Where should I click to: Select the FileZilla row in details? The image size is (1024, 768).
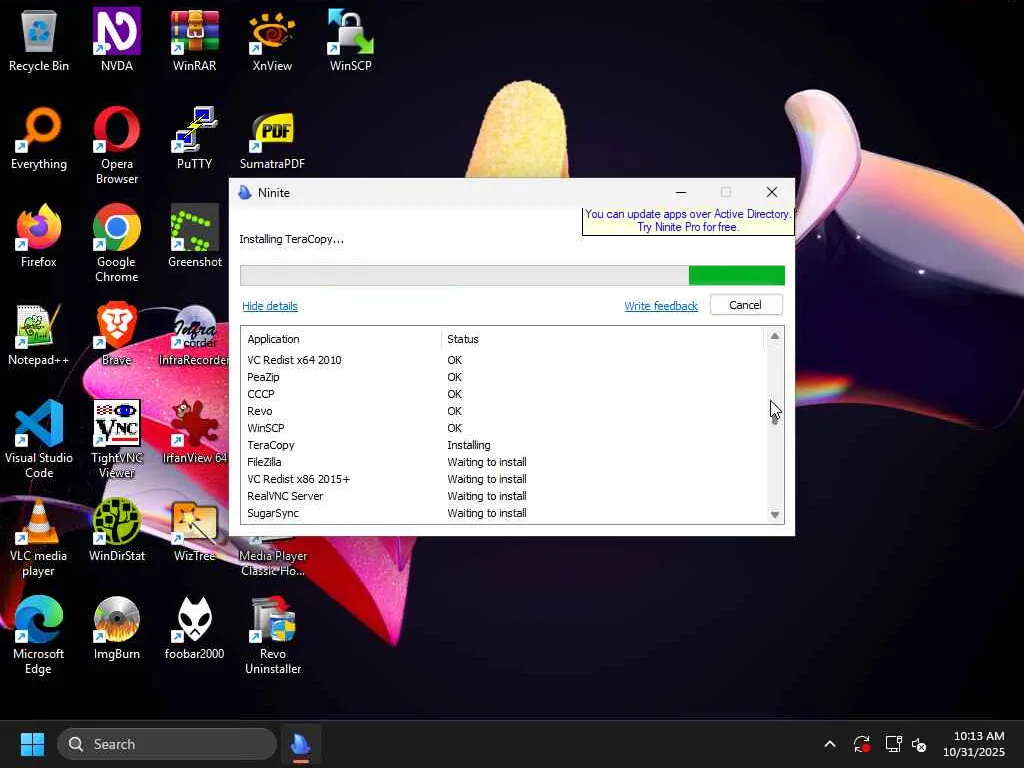[503, 462]
